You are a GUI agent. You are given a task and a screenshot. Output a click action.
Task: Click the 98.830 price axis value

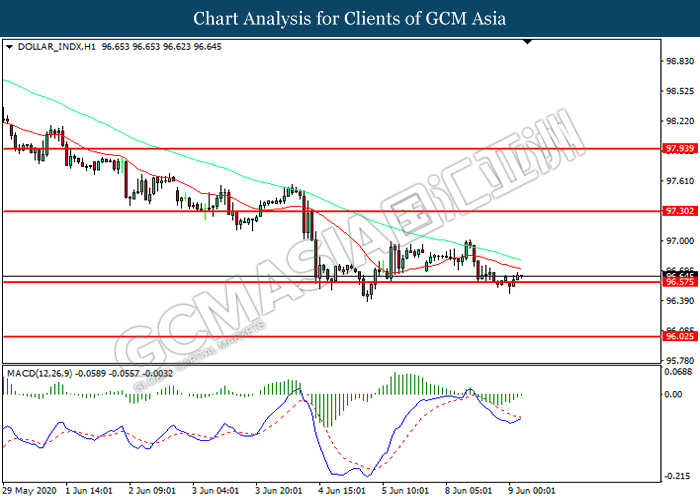[679, 60]
